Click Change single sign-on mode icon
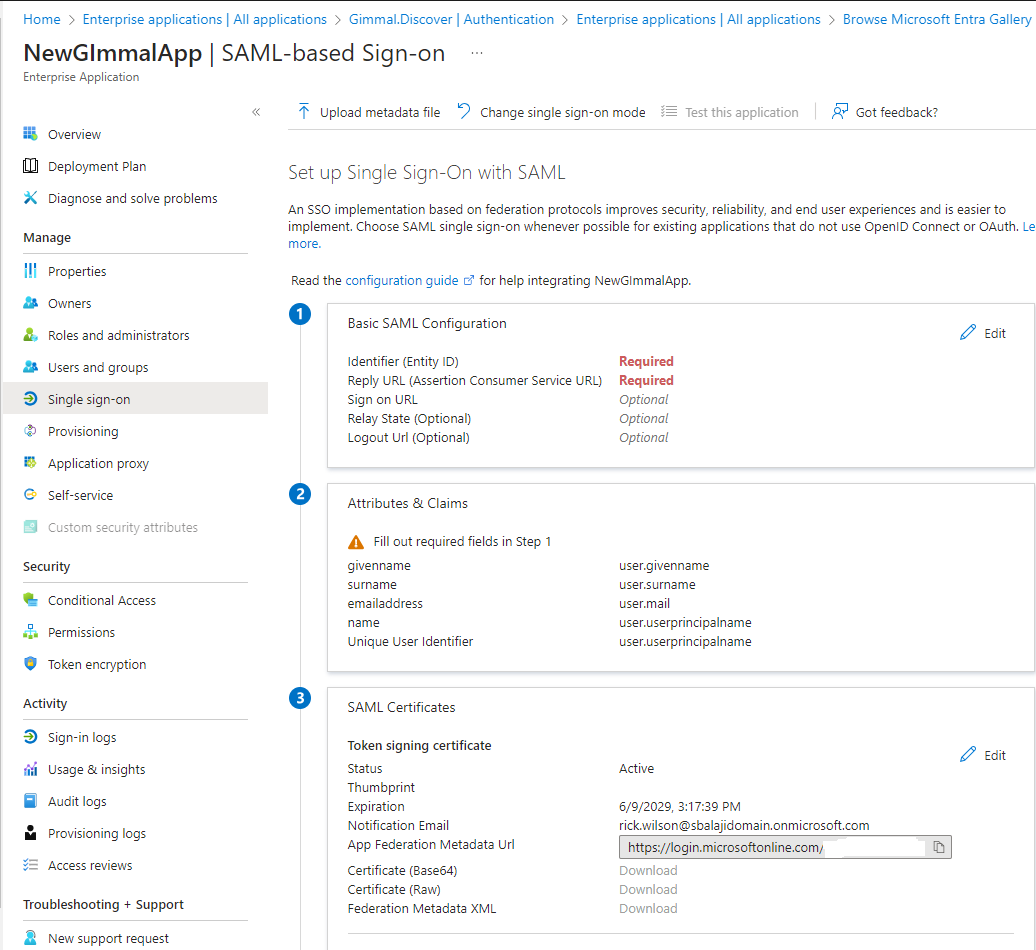The image size is (1036, 950). coord(464,112)
